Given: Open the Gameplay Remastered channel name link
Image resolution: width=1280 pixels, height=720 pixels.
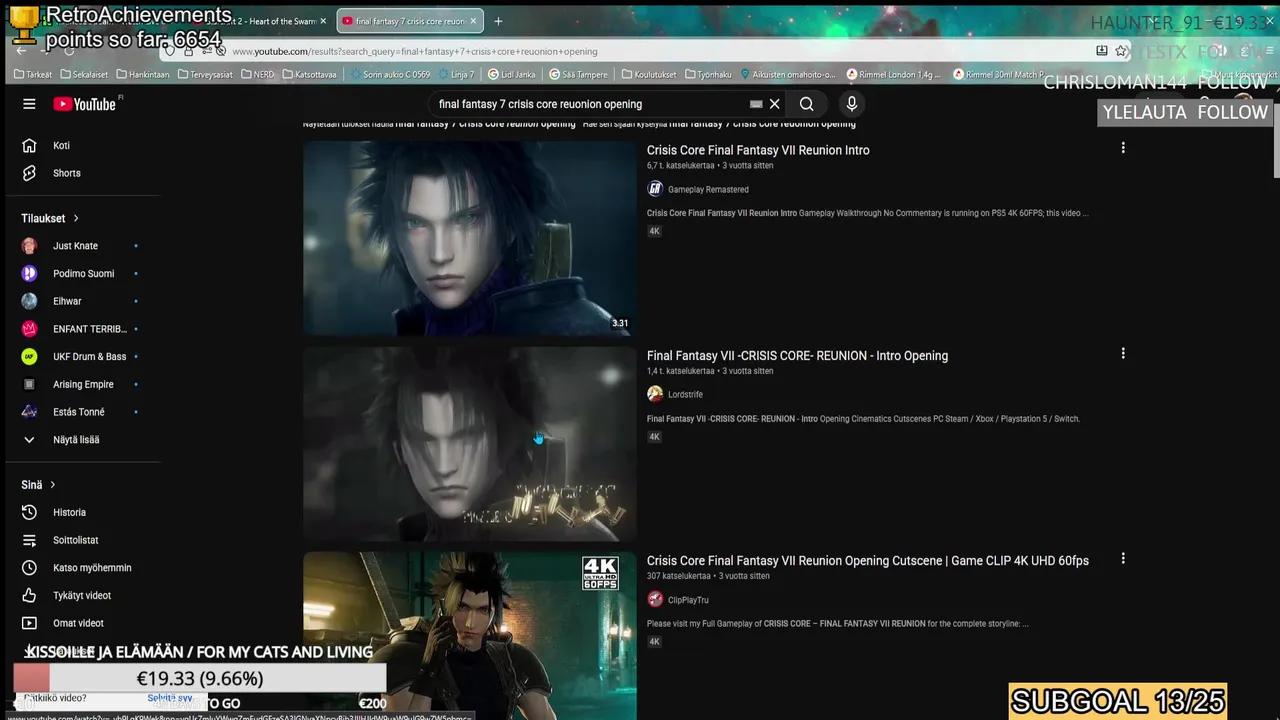Looking at the screenshot, I should click(708, 189).
